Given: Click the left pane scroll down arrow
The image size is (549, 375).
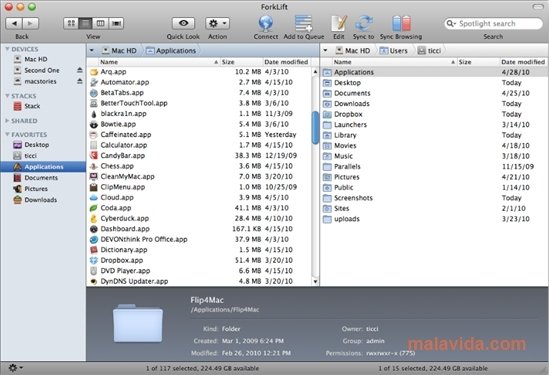Looking at the screenshot, I should pyautogui.click(x=315, y=281).
